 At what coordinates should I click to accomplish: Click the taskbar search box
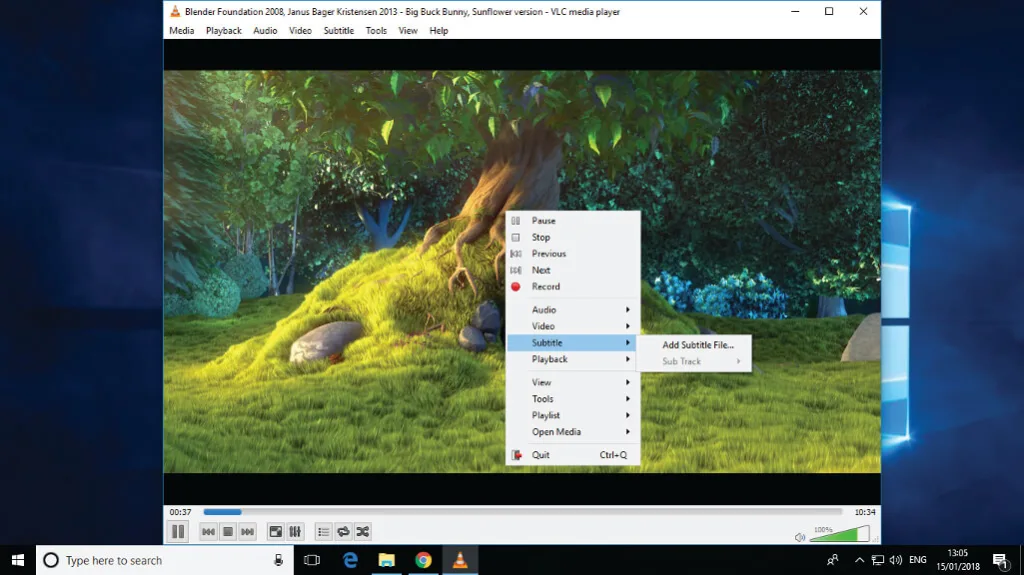tap(165, 560)
